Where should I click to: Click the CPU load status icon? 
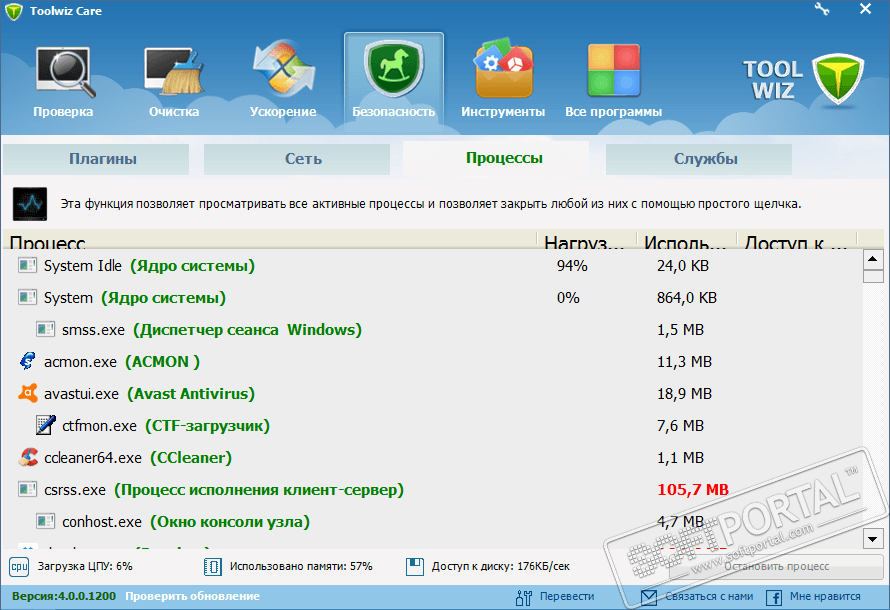tap(19, 567)
